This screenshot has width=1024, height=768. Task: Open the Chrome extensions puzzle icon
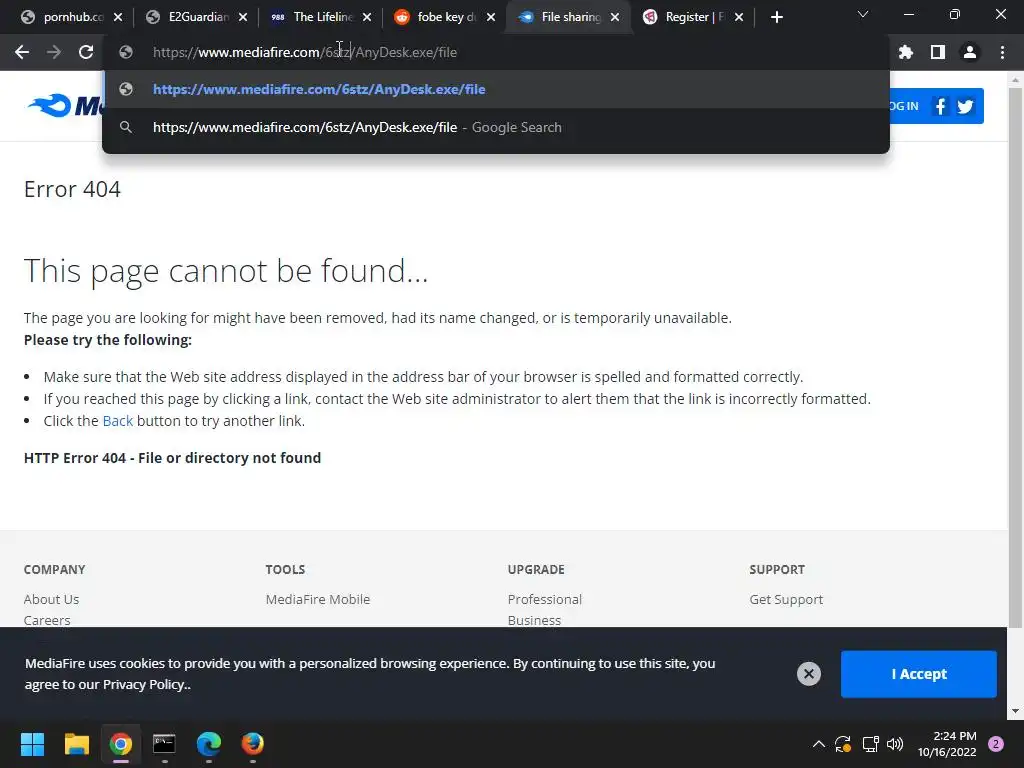coord(906,52)
